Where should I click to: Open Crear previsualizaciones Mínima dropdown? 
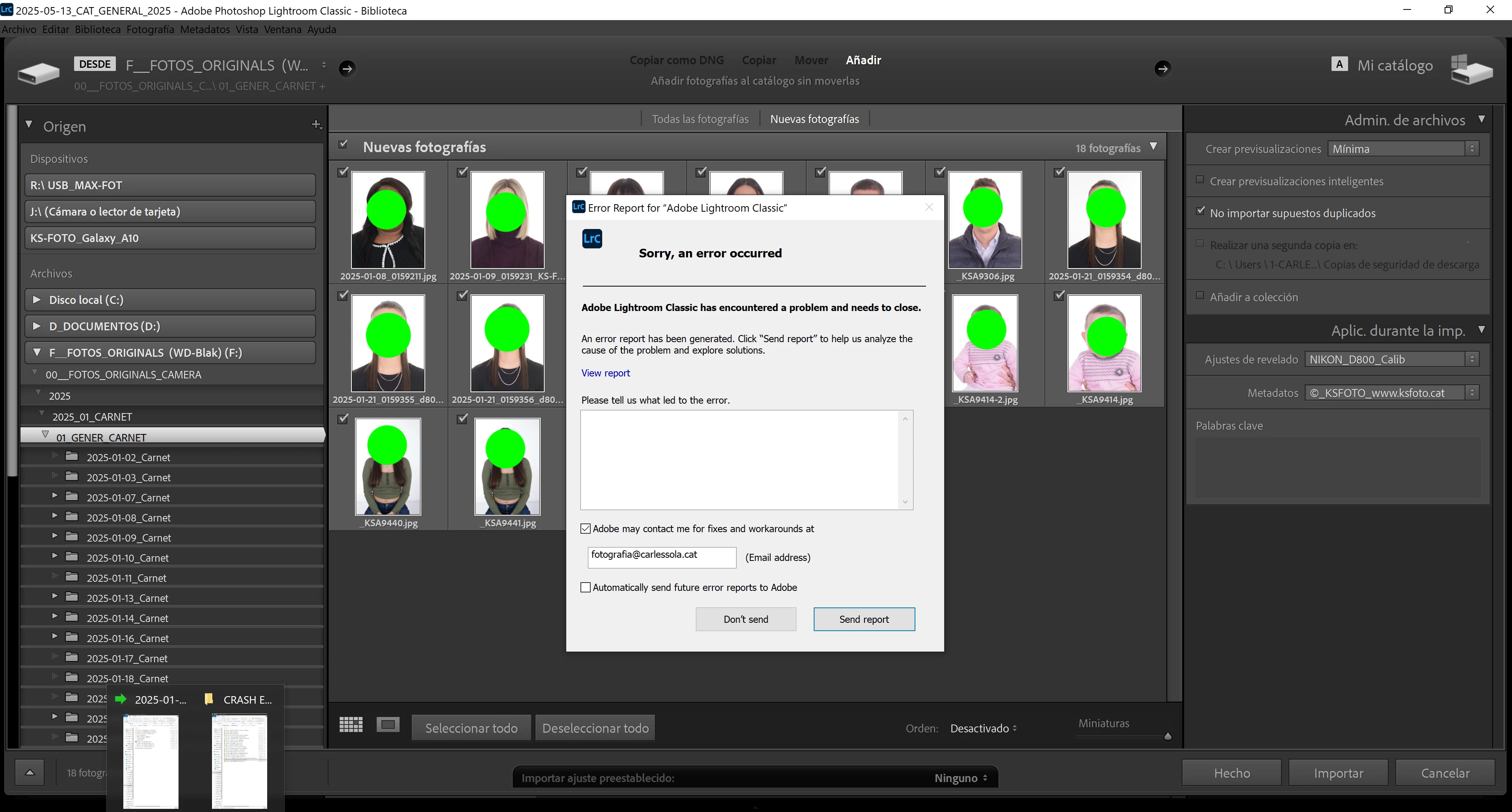1403,149
